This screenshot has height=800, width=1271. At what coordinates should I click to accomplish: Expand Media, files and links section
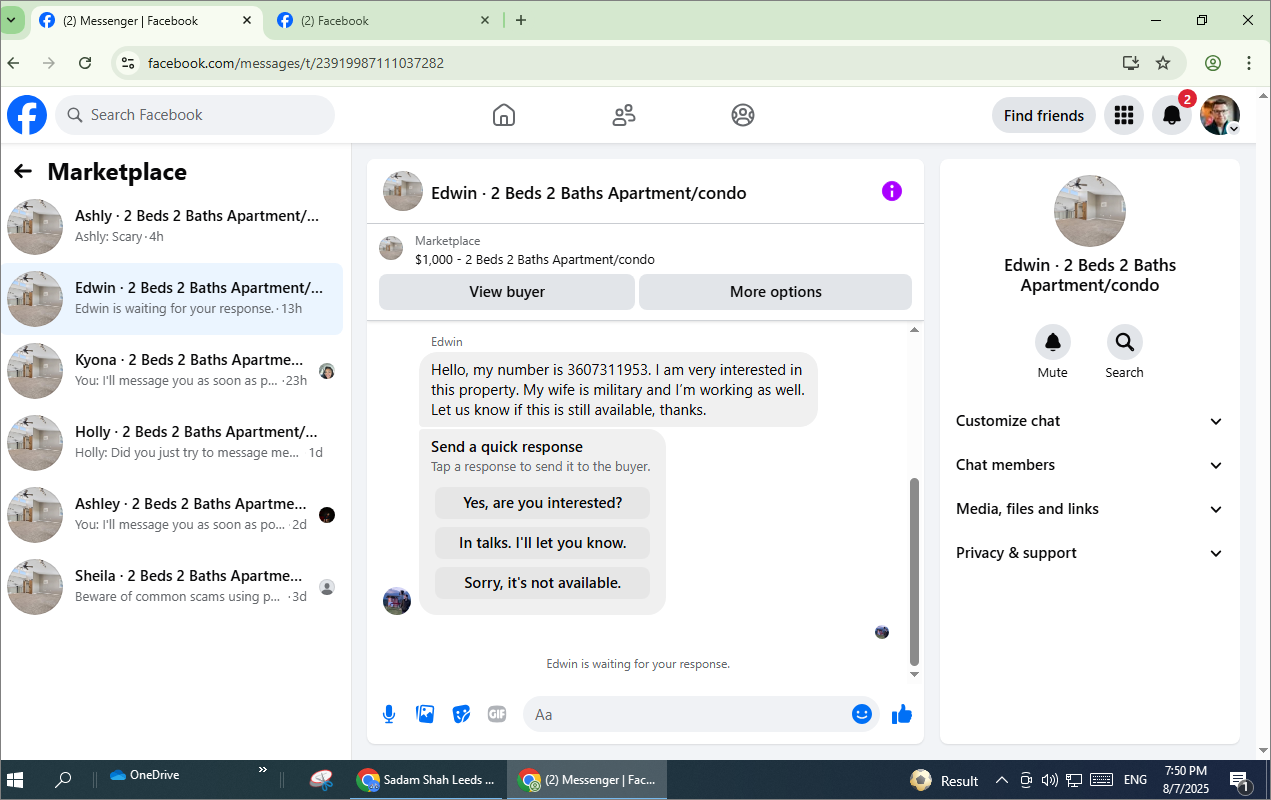click(1090, 509)
